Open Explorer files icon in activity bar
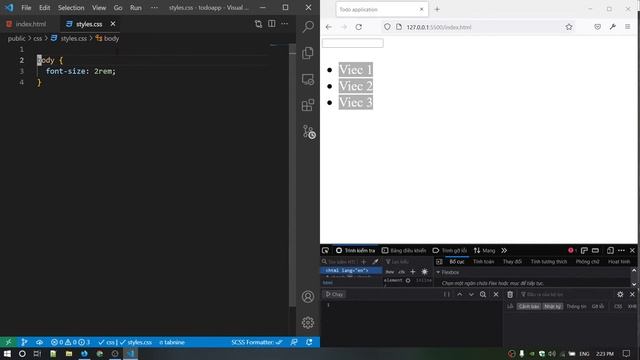The width and height of the screenshot is (640, 360). pos(308,53)
